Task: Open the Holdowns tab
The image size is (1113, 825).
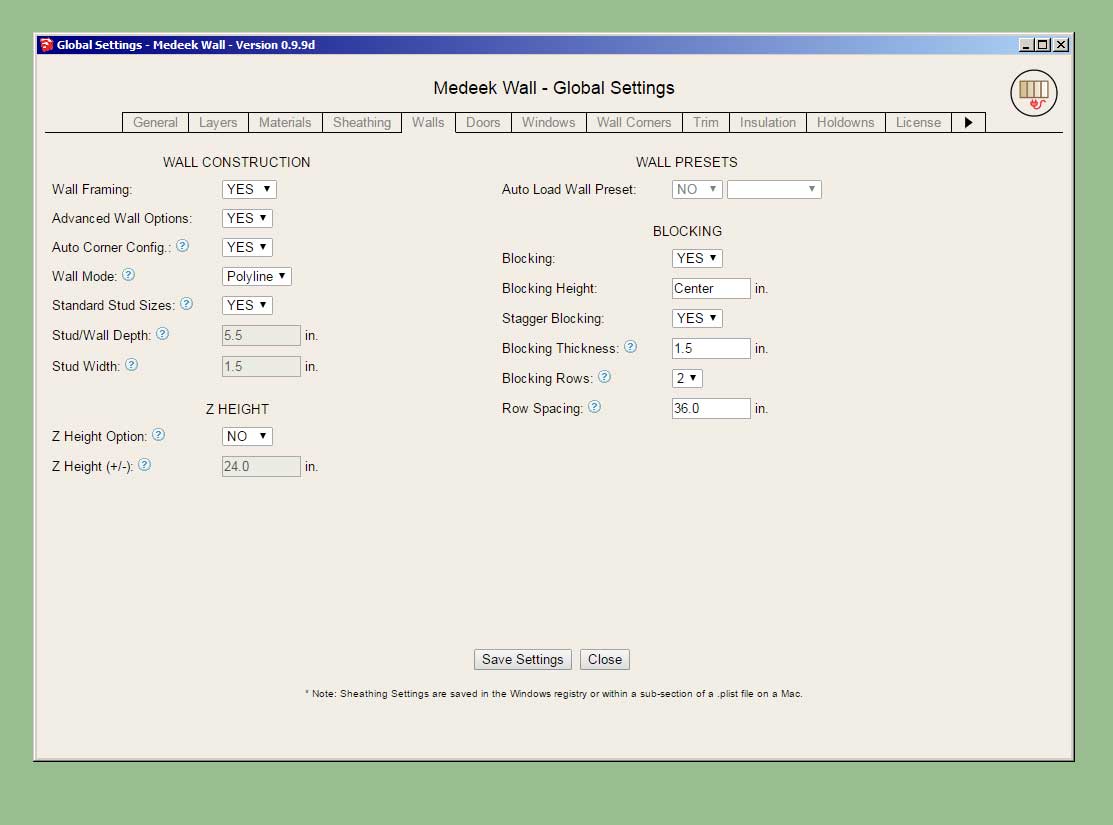Action: [x=845, y=122]
